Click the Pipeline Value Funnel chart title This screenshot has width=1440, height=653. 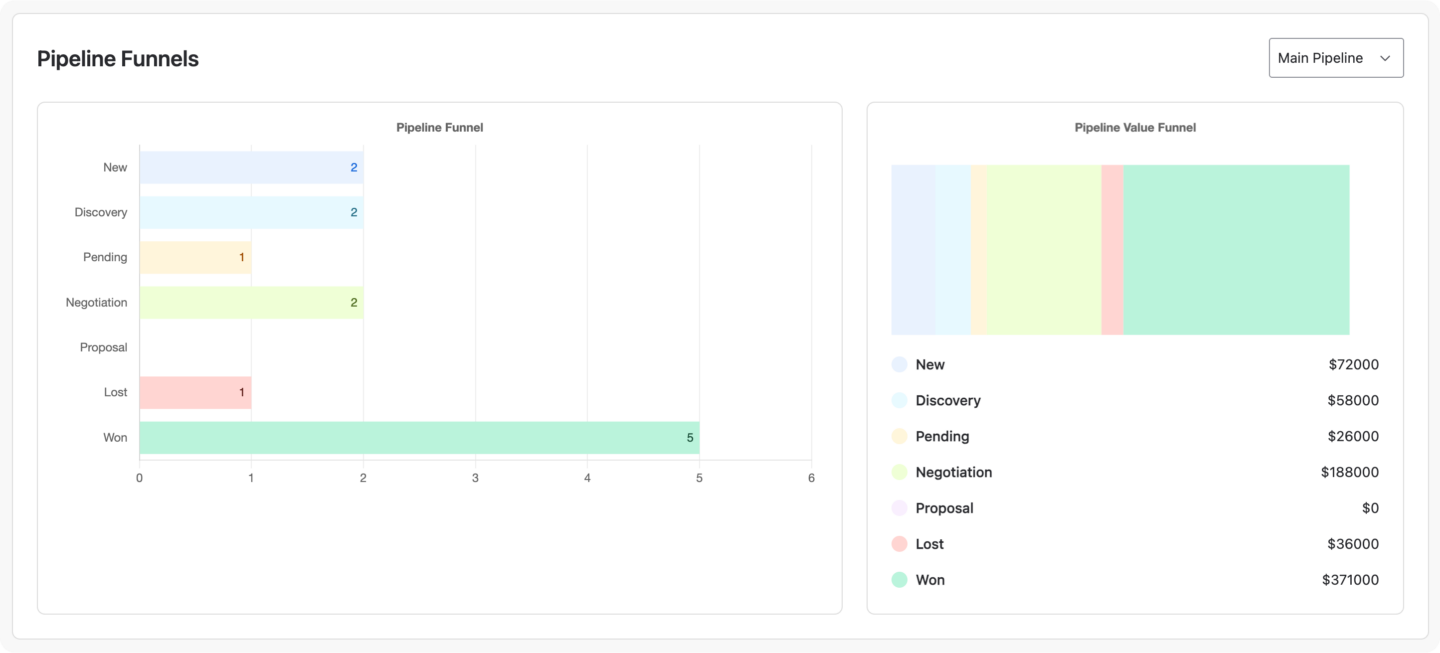[1135, 127]
